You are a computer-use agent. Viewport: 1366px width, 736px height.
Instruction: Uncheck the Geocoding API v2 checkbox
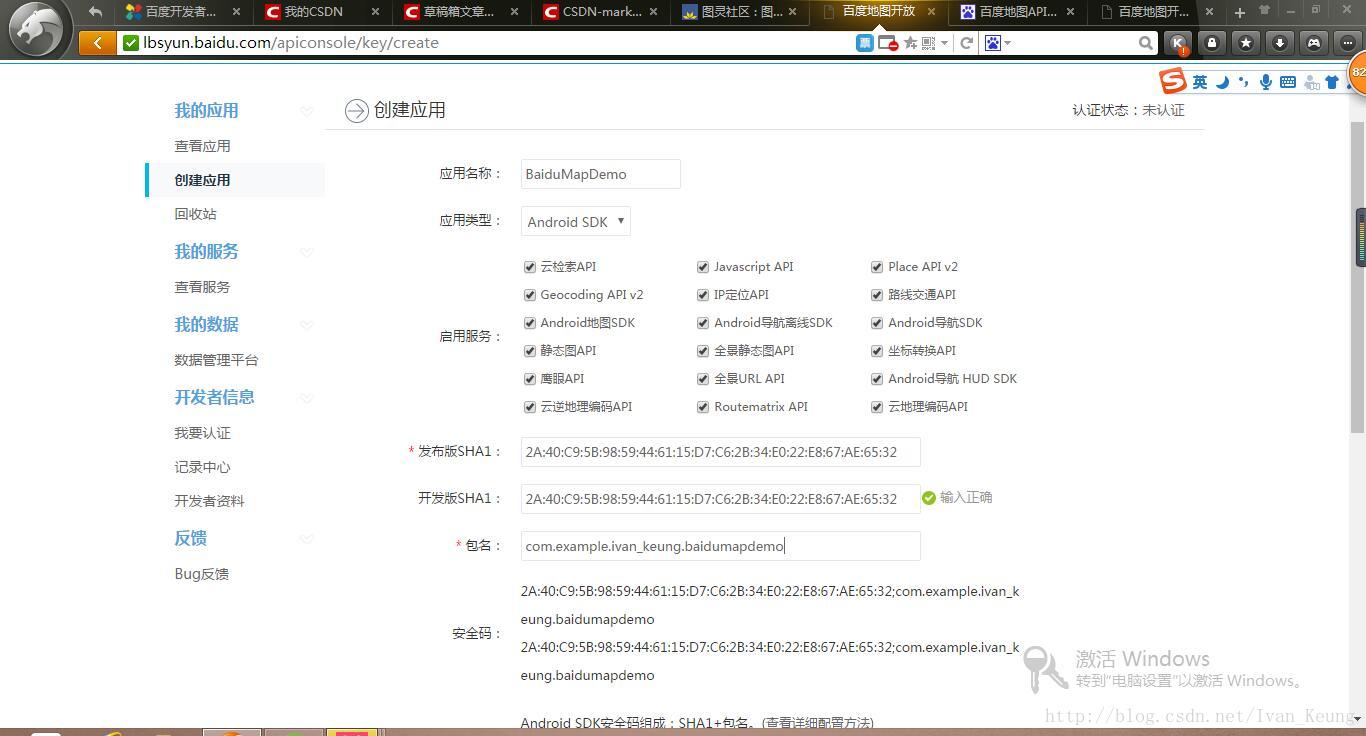tap(530, 295)
